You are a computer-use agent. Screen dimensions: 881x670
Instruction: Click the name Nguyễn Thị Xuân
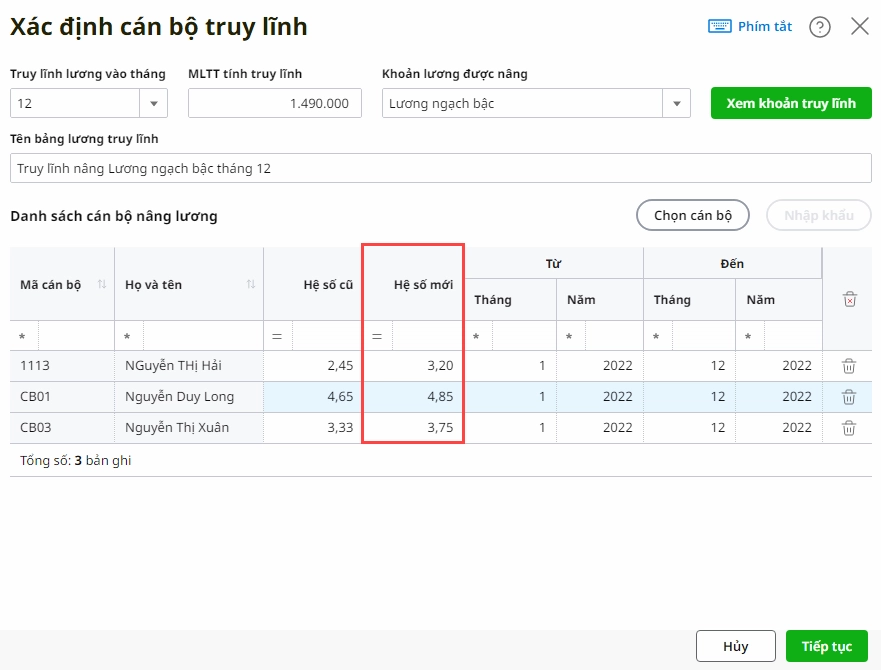177,427
